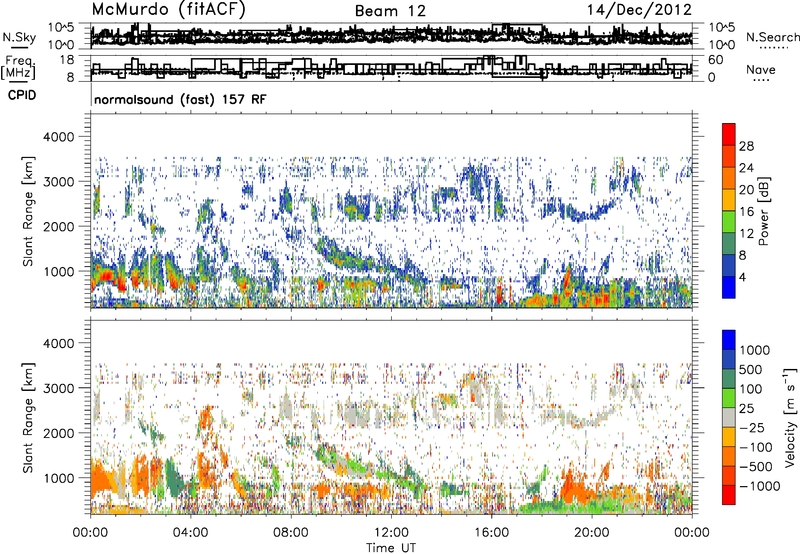
Task: Select the Time UT axis title
Action: [x=391, y=548]
